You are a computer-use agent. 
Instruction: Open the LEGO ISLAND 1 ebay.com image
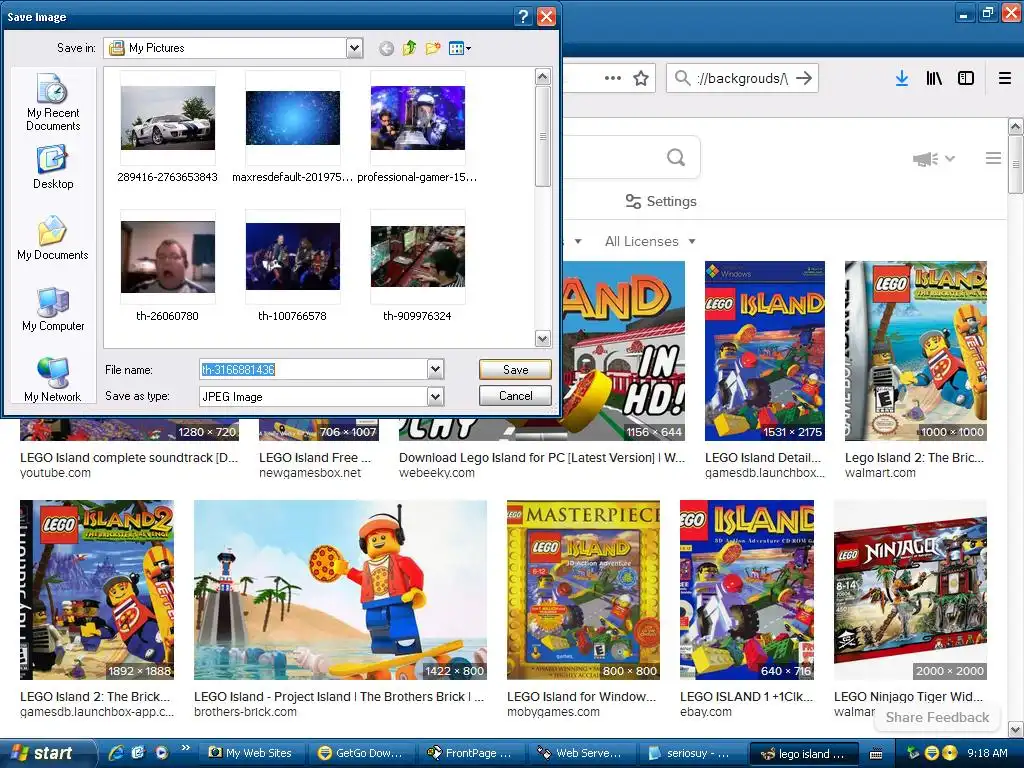click(747, 590)
